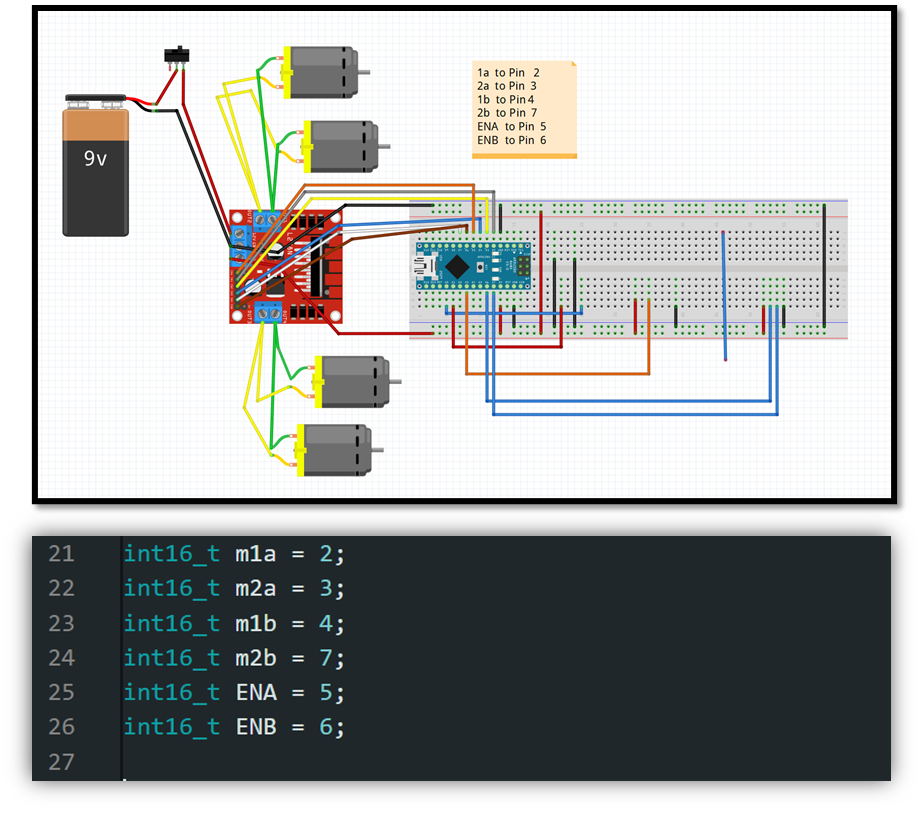Click note line '1a to Pin 2'
Viewport: 923px width, 813px height.
[x=509, y=72]
